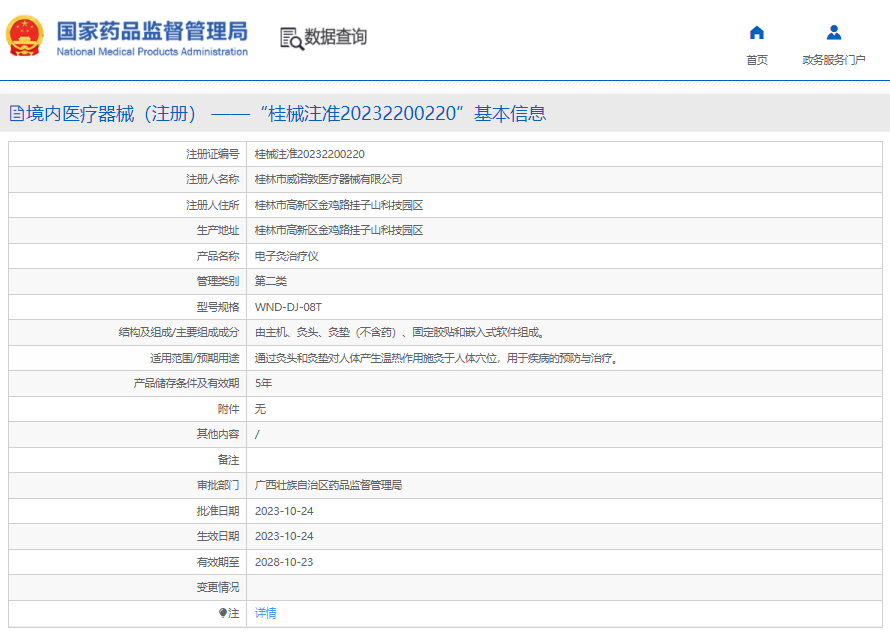Click the 管理类别 label
Image resolution: width=890 pixels, height=634 pixels.
(x=218, y=281)
